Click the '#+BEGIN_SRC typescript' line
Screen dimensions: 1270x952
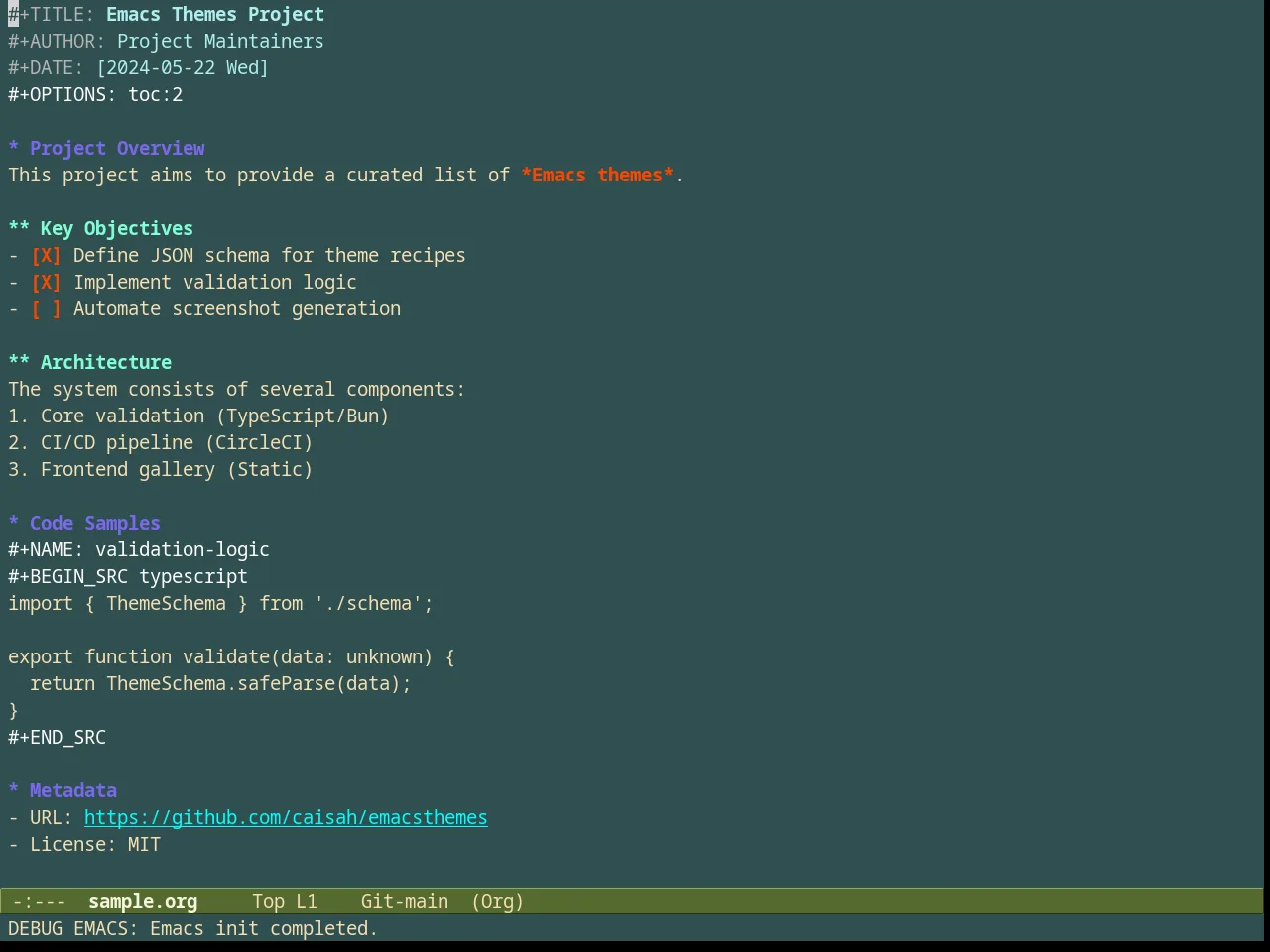coord(128,577)
